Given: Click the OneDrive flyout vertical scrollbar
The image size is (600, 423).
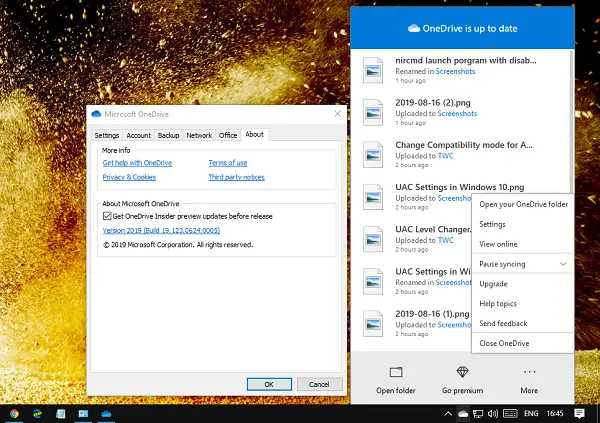Looking at the screenshot, I should pyautogui.click(x=571, y=122).
